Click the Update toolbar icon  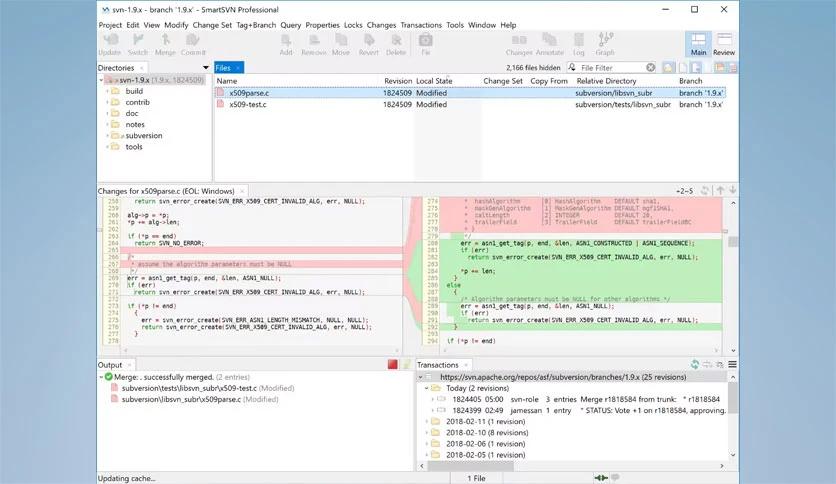coord(110,43)
